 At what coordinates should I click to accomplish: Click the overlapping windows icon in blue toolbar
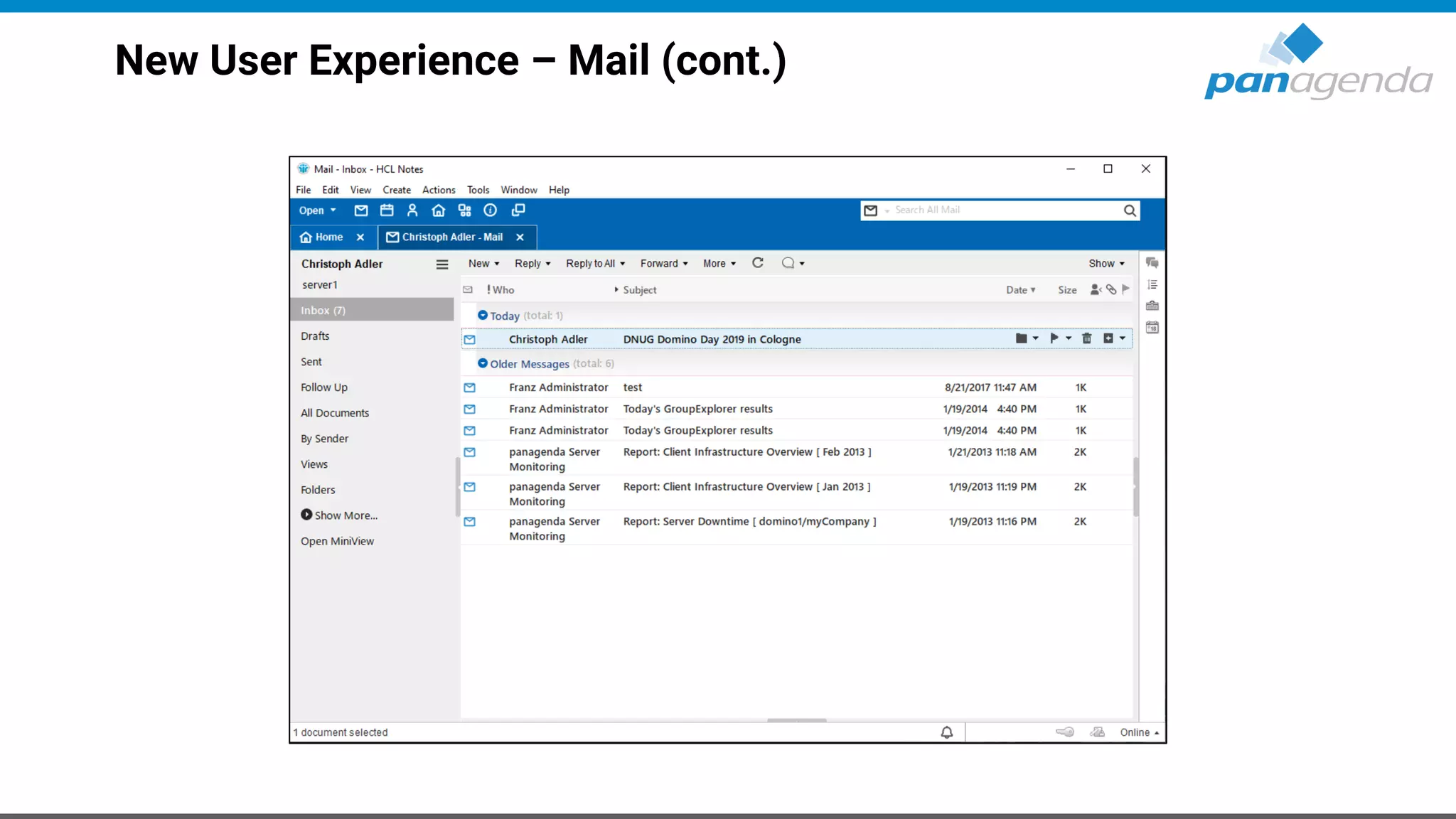tap(518, 210)
